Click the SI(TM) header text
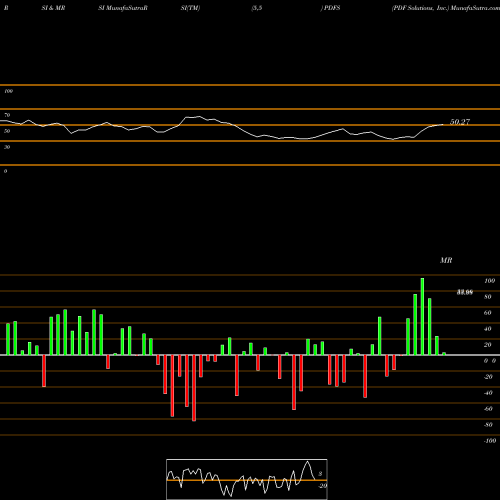Screen dimensions: 500x500 (x=190, y=8)
